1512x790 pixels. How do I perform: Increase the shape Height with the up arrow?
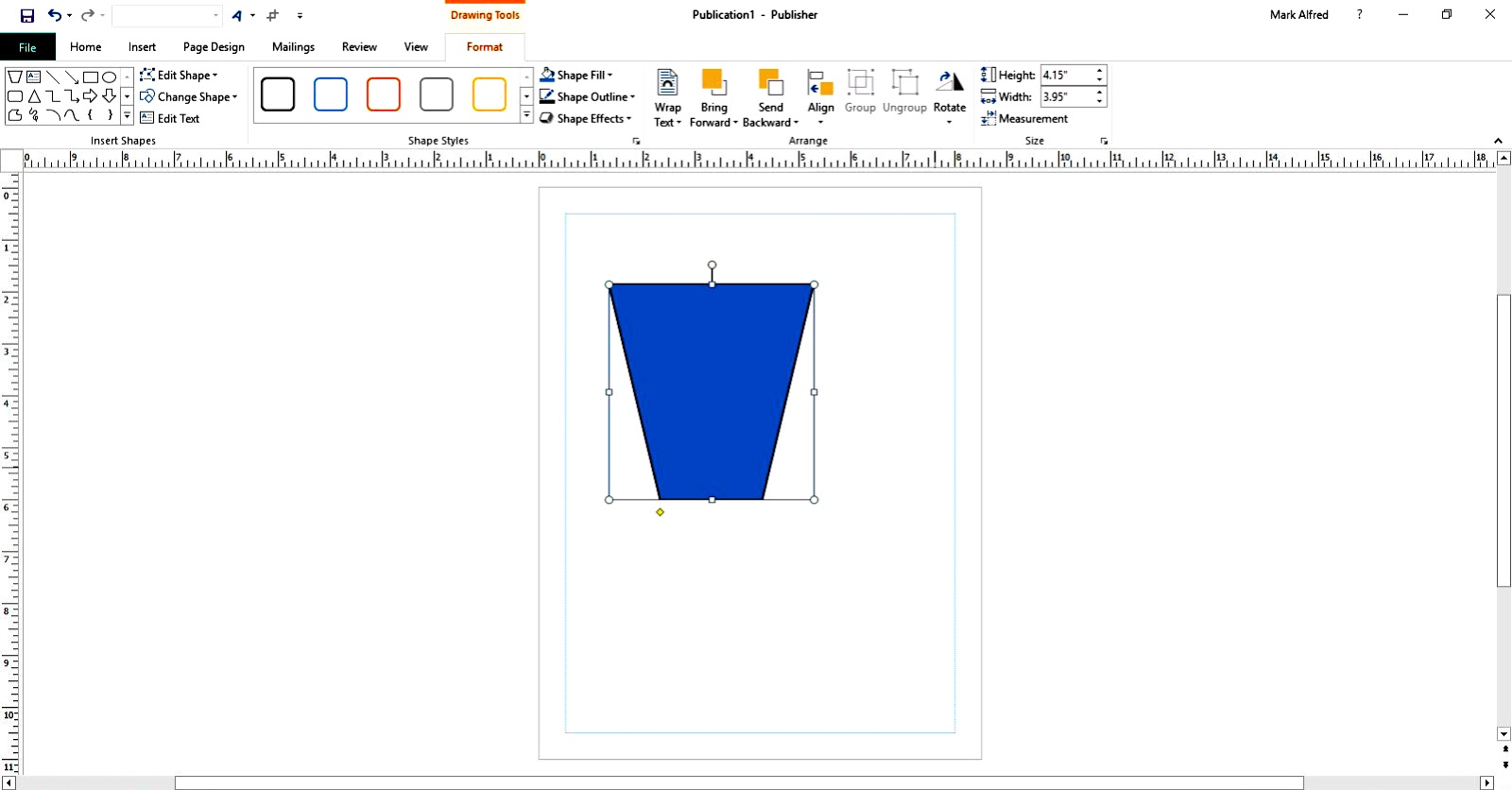[x=1099, y=71]
